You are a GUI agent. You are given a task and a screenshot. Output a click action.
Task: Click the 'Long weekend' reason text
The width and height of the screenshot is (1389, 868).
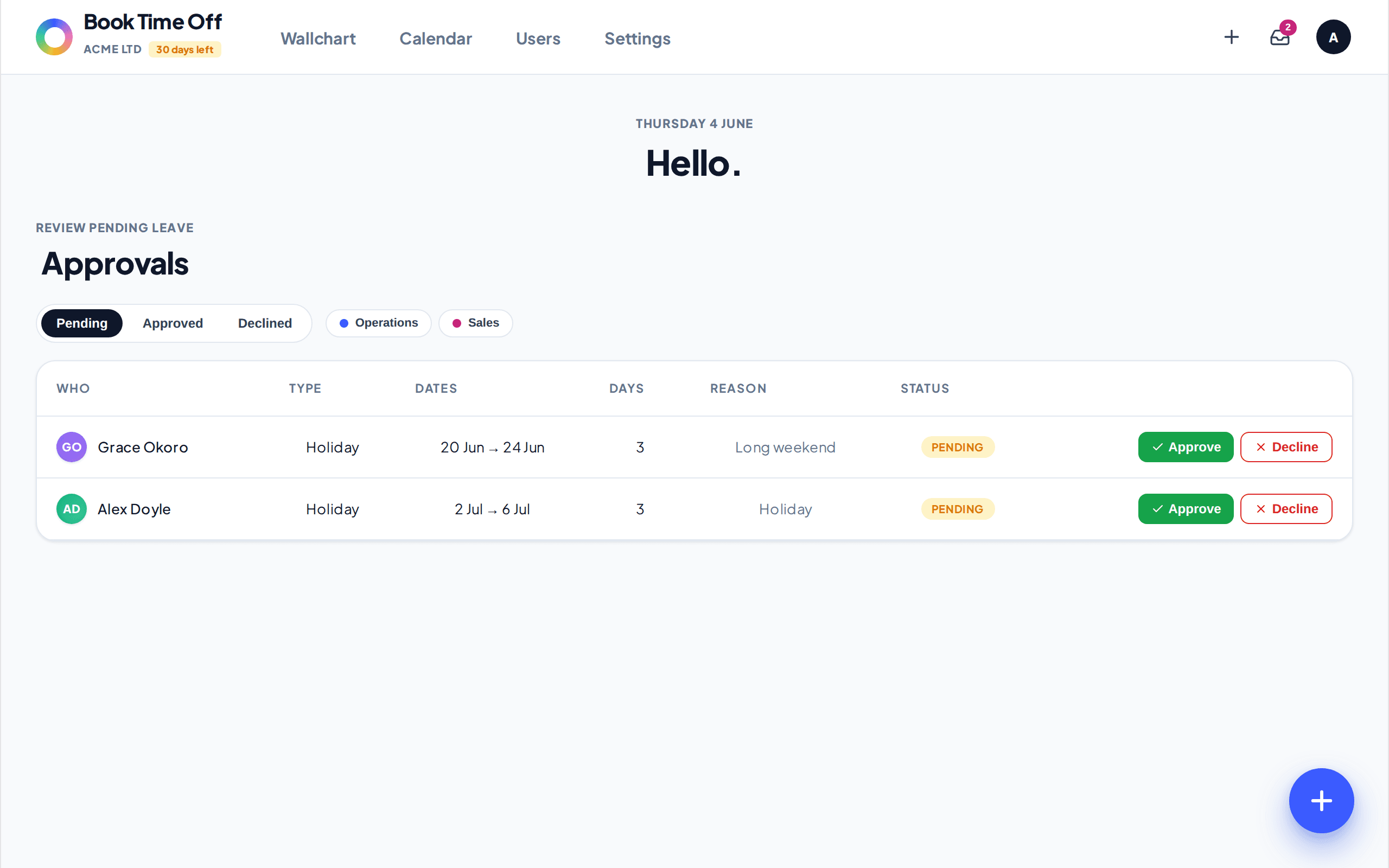[x=785, y=447]
